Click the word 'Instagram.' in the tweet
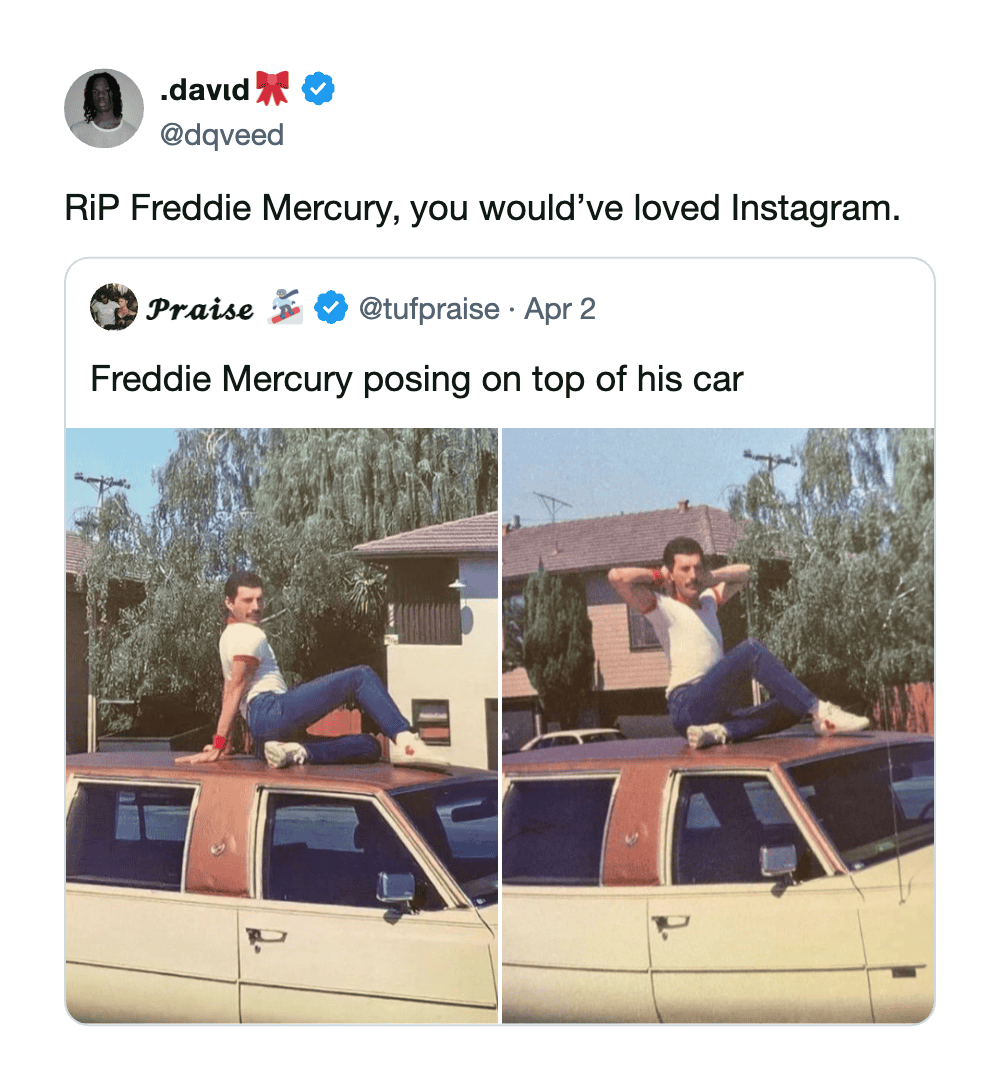This screenshot has height=1092, width=1000. (815, 208)
